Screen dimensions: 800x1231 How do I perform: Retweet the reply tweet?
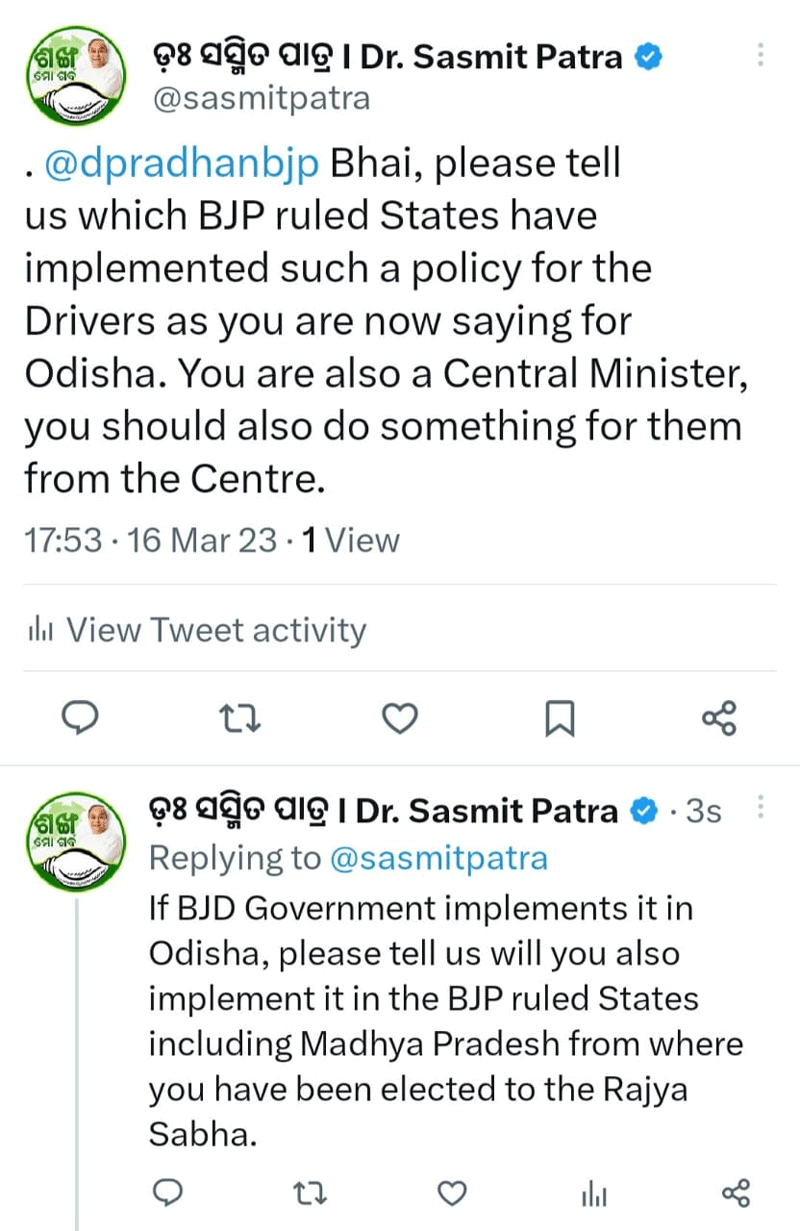pos(311,1192)
